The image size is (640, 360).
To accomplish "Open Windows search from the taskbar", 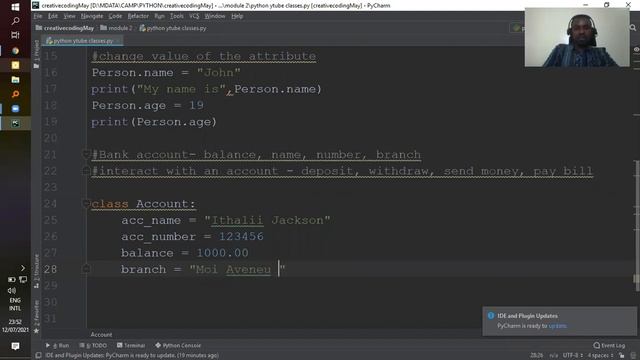I will [15, 20].
